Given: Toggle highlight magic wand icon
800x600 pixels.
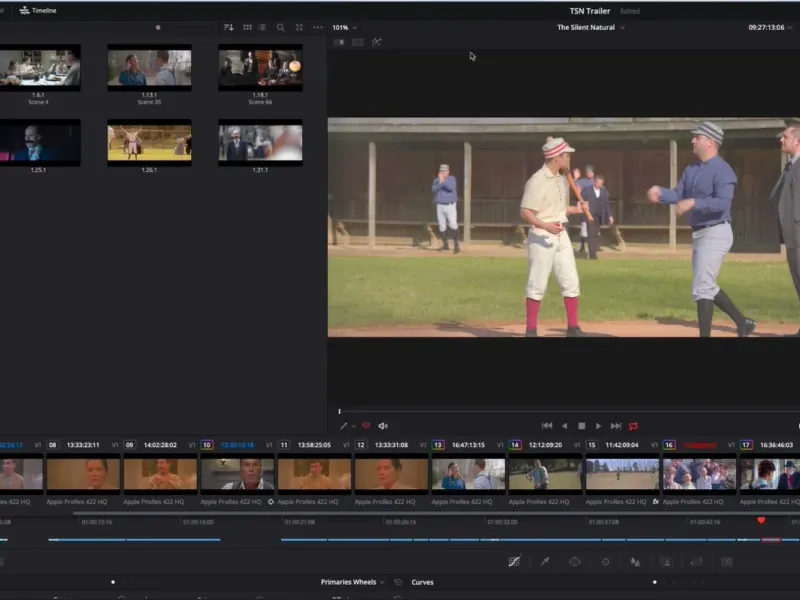Looking at the screenshot, I should (x=377, y=42).
